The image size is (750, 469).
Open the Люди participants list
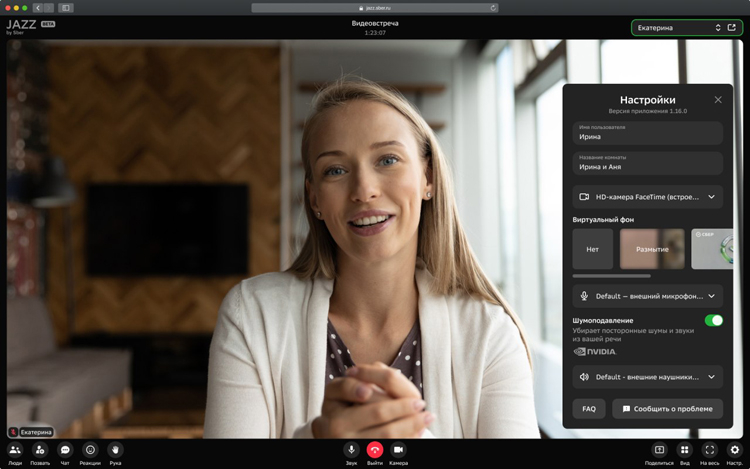pos(15,450)
